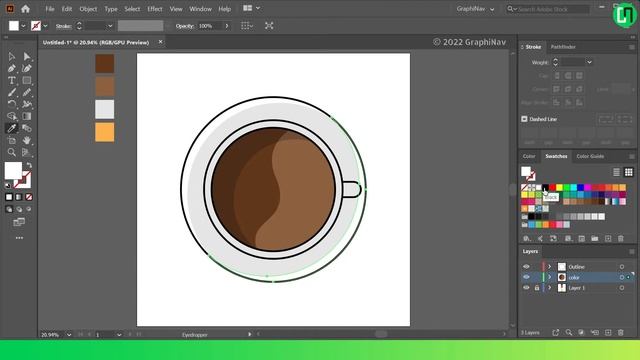640x360 pixels.
Task: Click New Color Group folder icon
Action: (595, 238)
